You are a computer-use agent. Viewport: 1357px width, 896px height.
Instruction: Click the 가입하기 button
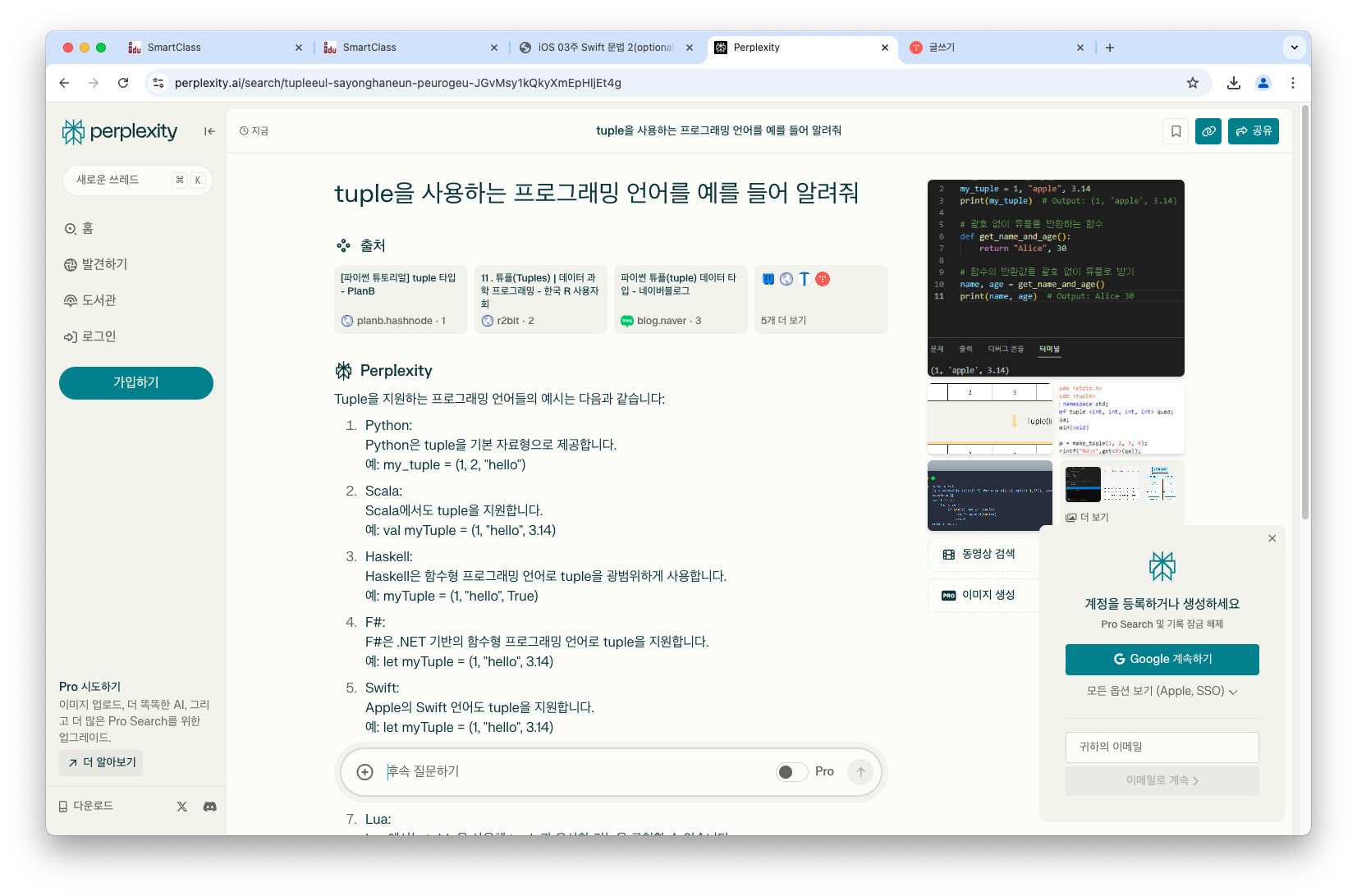coord(136,383)
